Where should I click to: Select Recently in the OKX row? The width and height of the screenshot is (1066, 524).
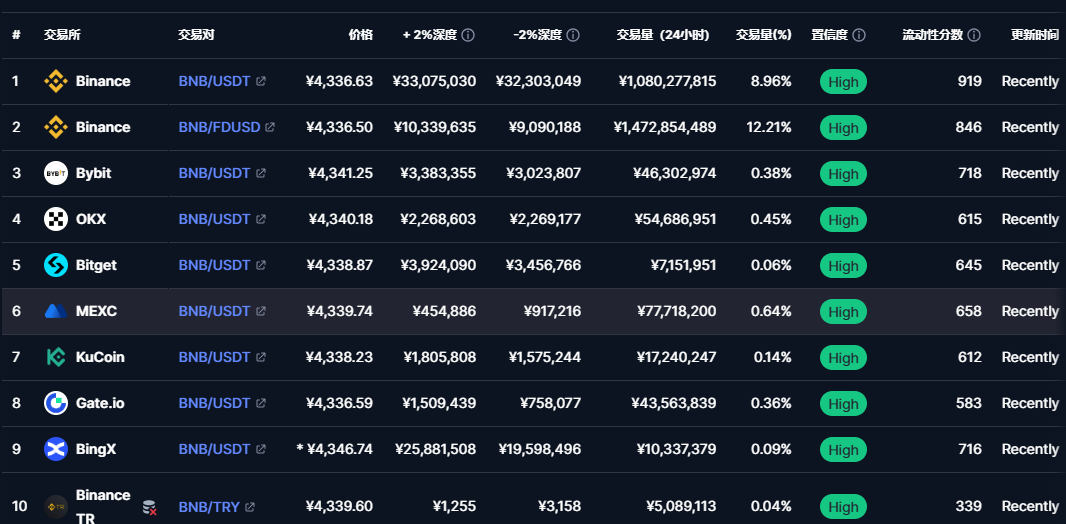1030,219
